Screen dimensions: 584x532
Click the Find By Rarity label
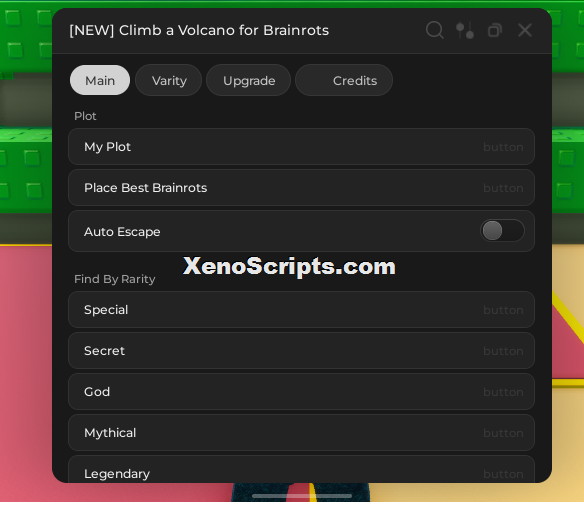point(115,279)
